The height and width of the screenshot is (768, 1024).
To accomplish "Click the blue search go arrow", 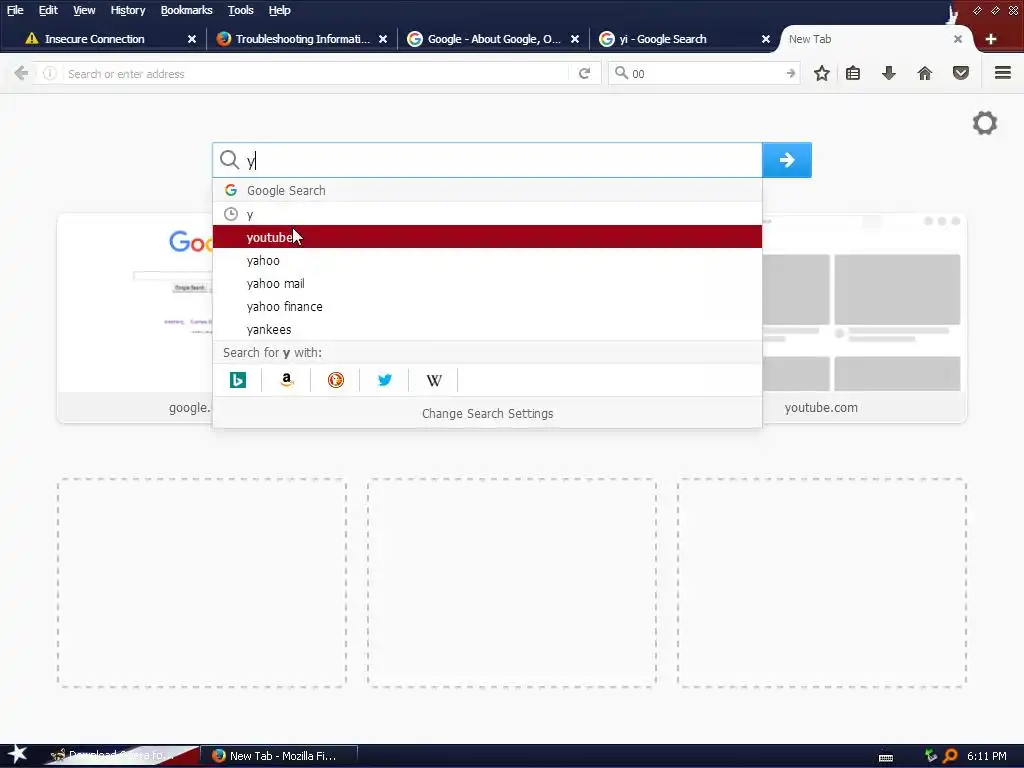I will (787, 160).
